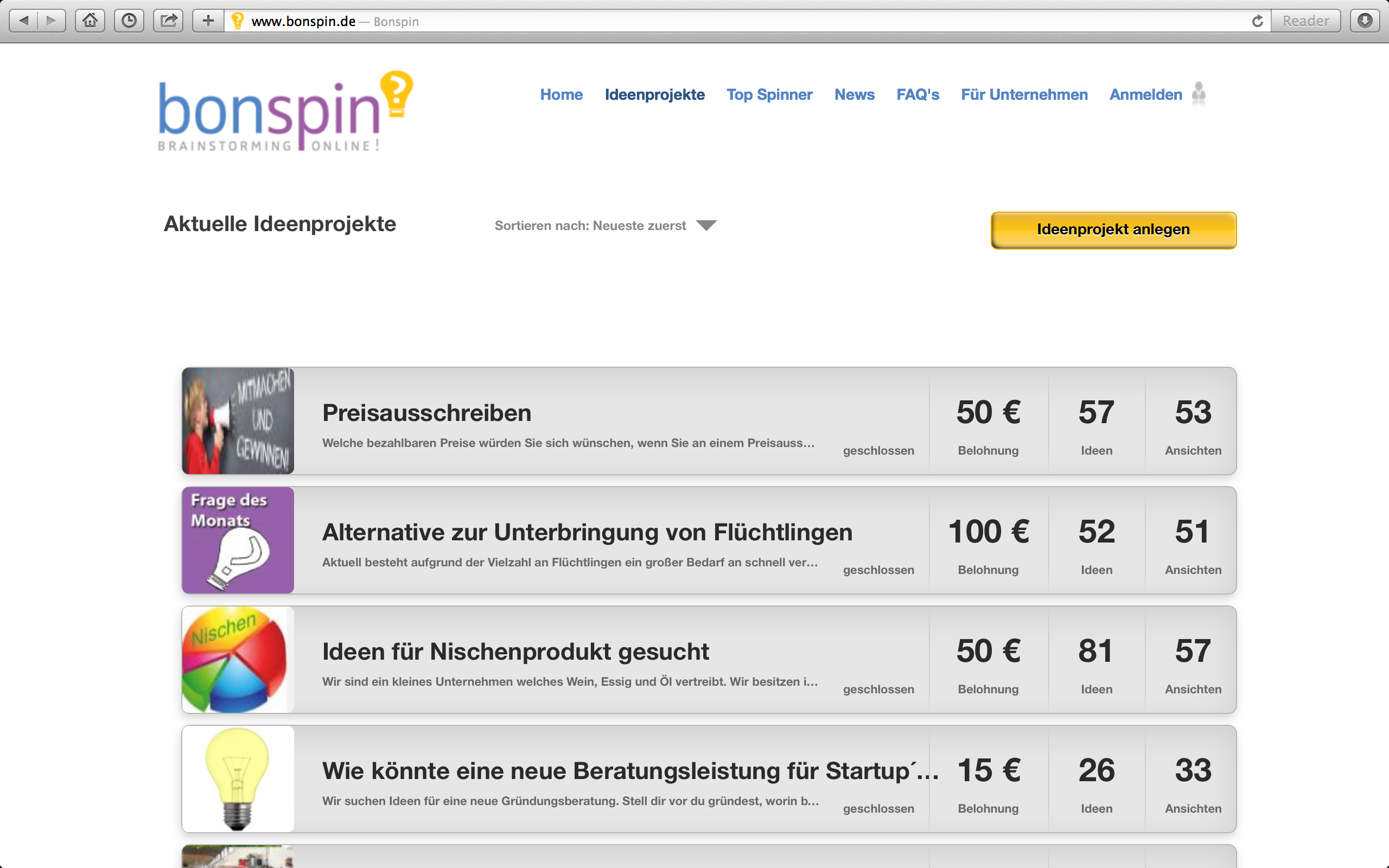Go to Top Spinner page
1389x868 pixels.
point(769,95)
